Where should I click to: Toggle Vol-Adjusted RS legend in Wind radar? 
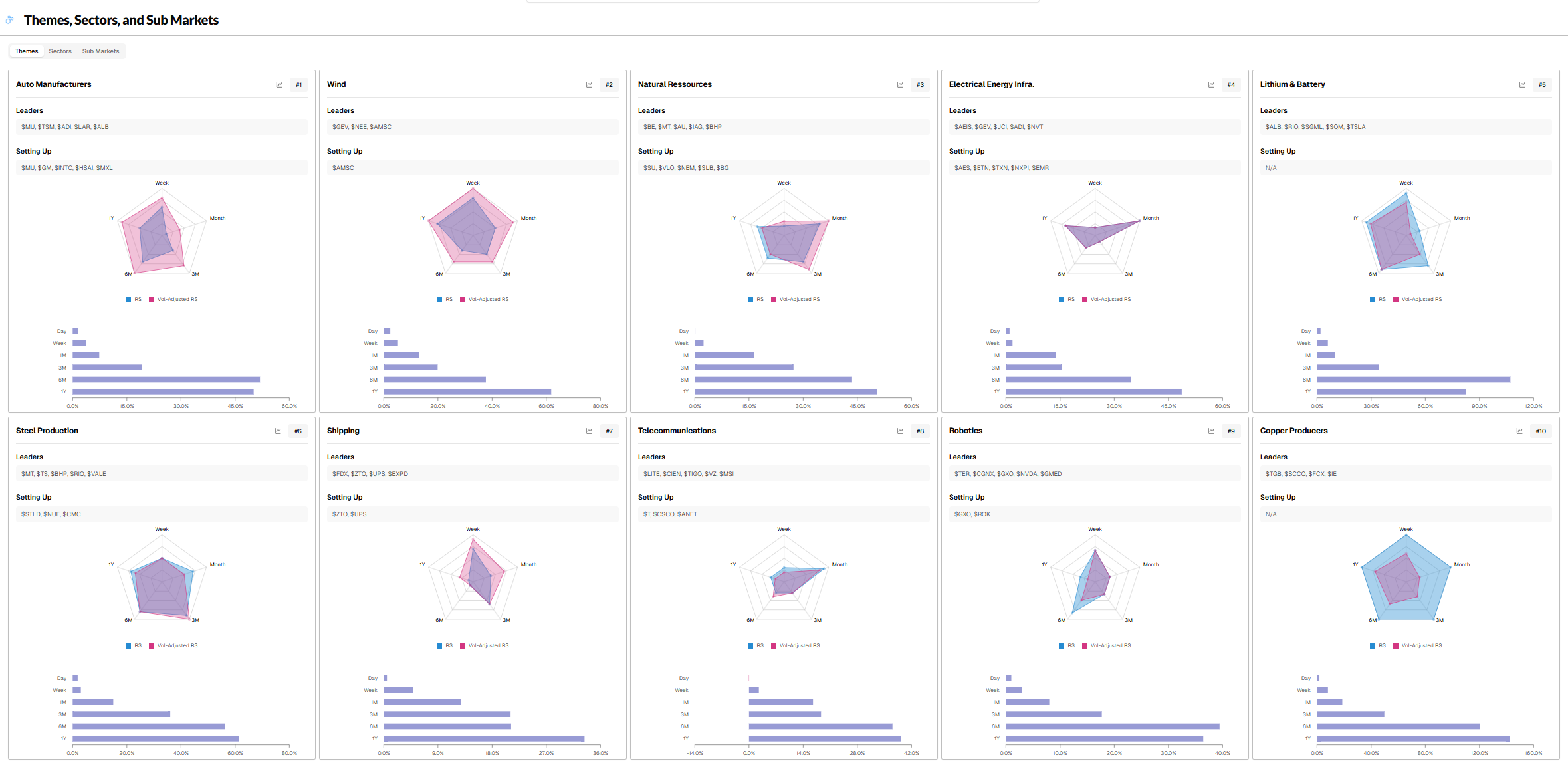[484, 300]
